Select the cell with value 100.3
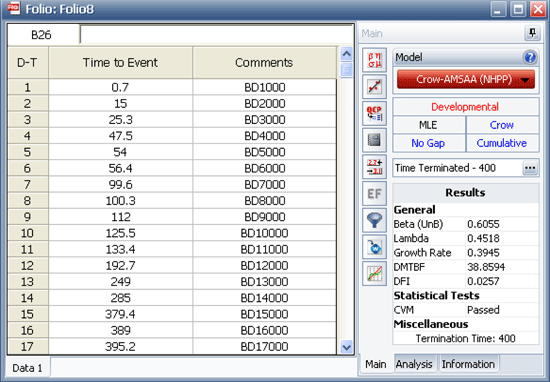The image size is (550, 382). coord(121,201)
